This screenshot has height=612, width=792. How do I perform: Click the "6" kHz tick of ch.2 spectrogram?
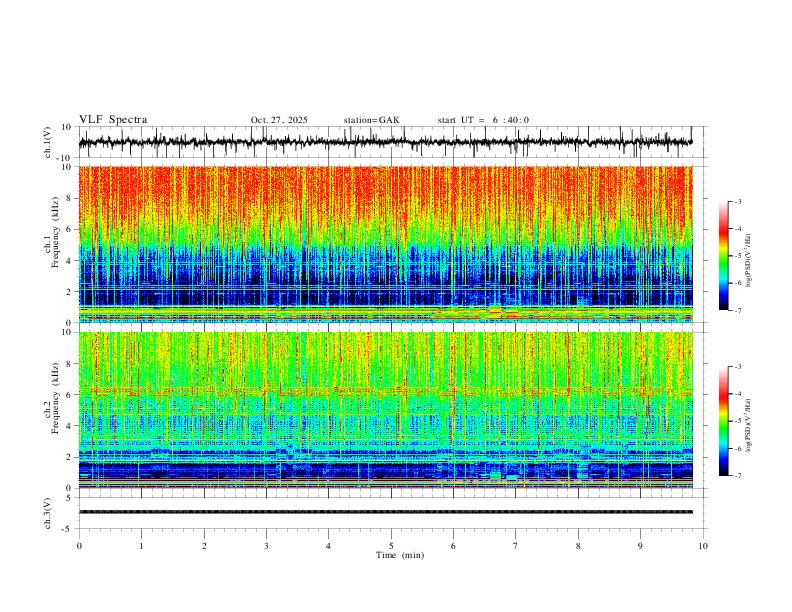(x=70, y=394)
